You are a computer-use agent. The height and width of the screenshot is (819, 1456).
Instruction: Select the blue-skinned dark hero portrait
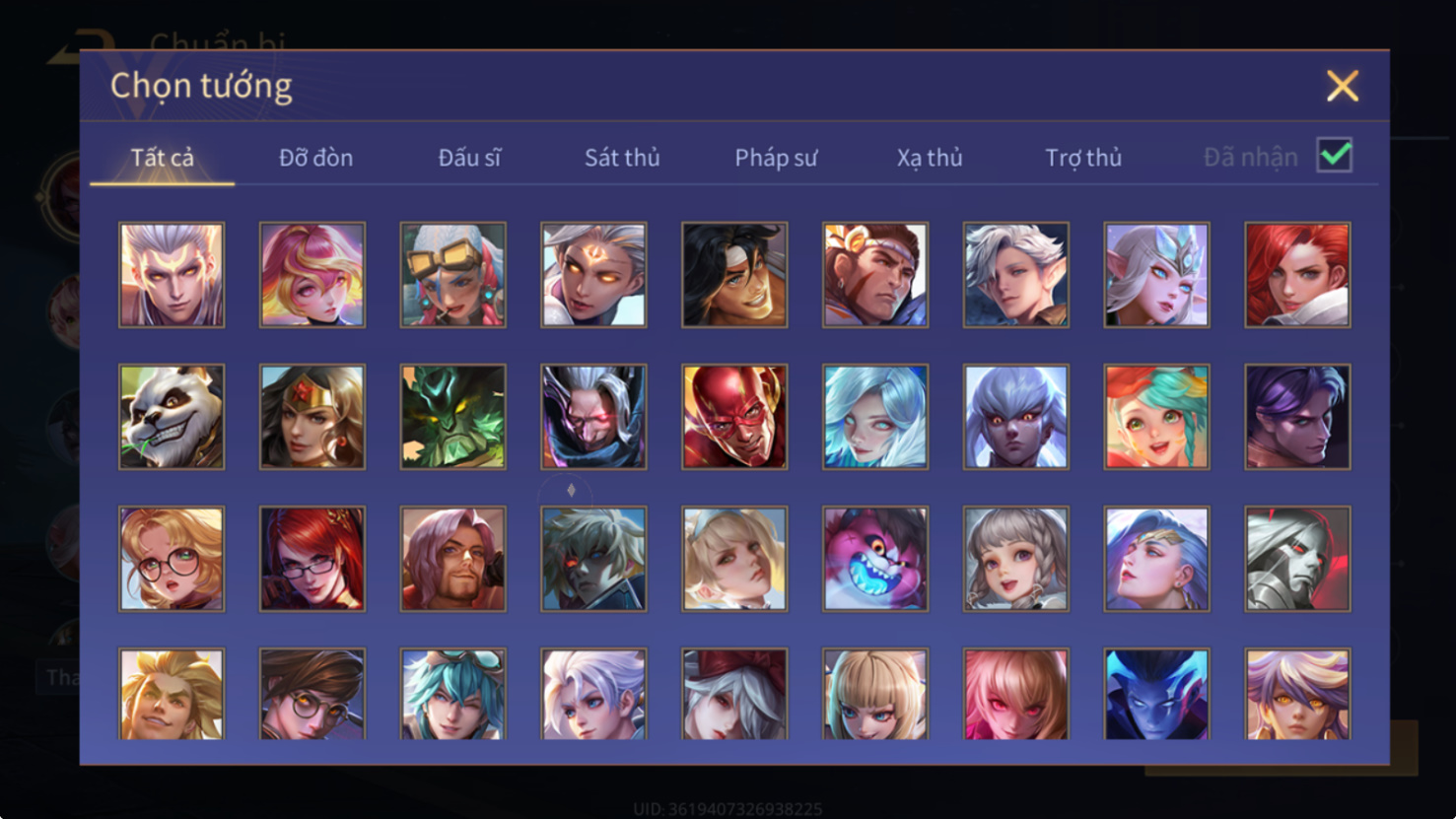click(1156, 694)
